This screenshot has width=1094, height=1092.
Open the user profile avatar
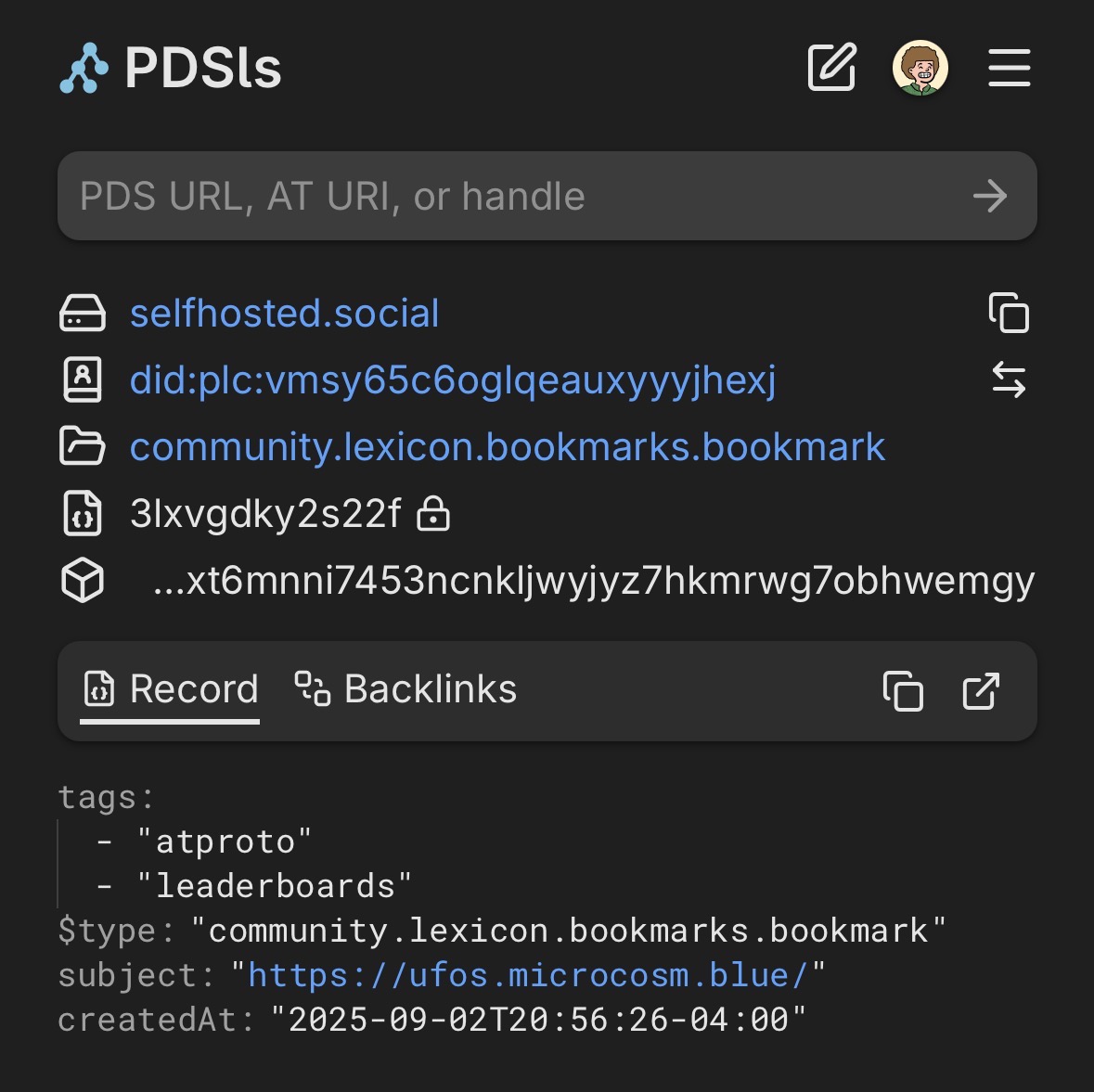pyautogui.click(x=920, y=68)
